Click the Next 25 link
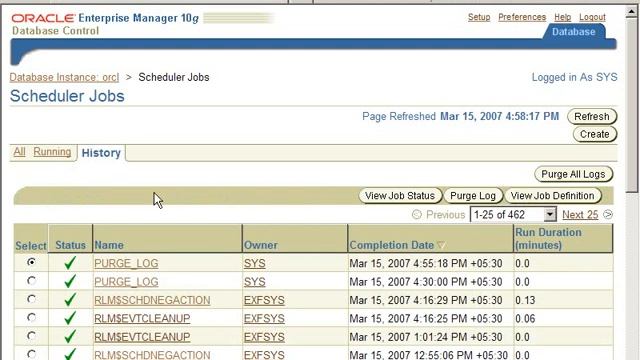640x360 pixels. pos(580,215)
